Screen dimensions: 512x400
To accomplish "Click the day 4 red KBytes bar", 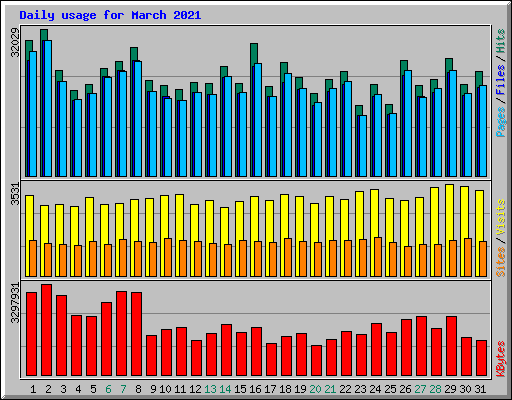I will (x=76, y=345).
